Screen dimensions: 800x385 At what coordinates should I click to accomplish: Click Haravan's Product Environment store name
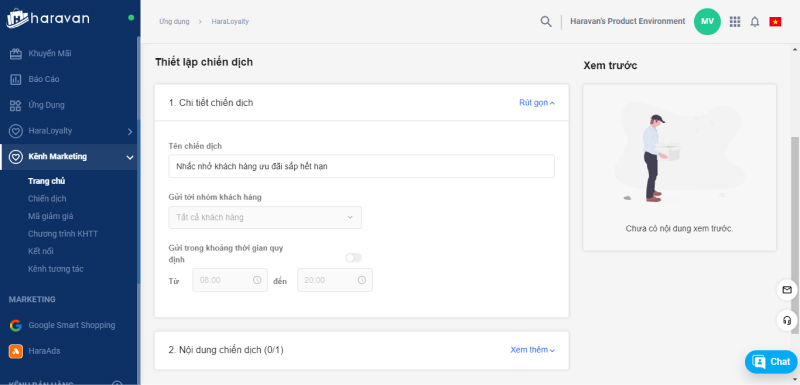point(628,21)
